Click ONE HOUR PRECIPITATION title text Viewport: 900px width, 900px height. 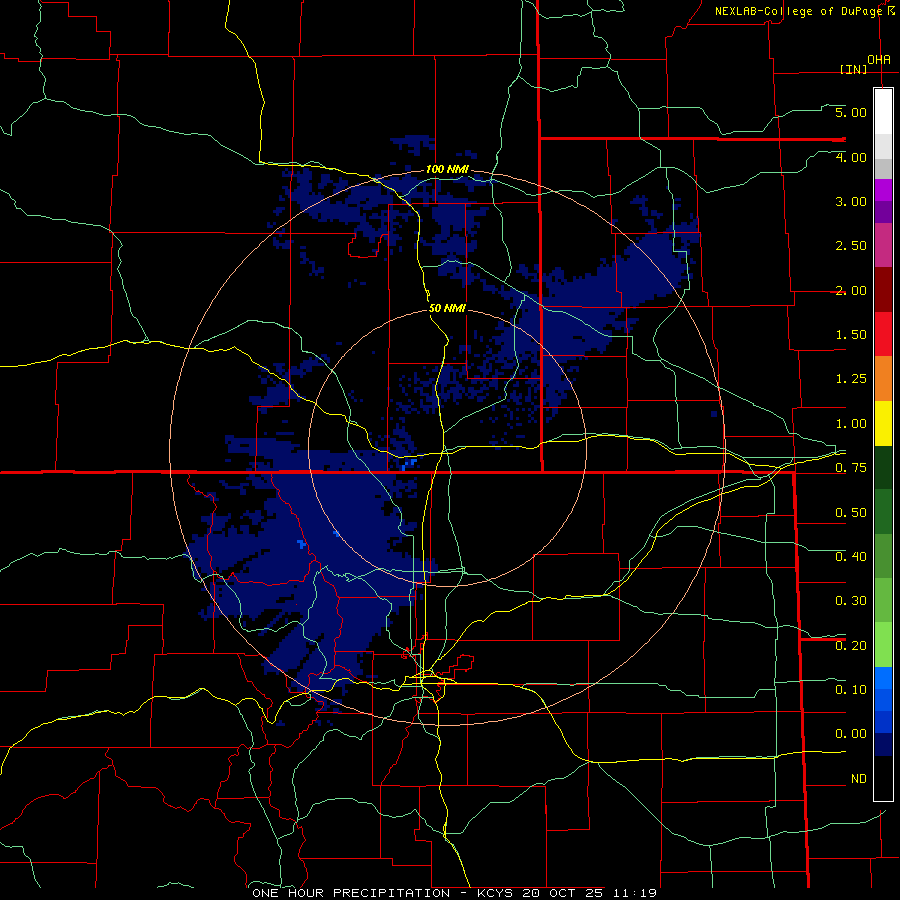tap(351, 893)
